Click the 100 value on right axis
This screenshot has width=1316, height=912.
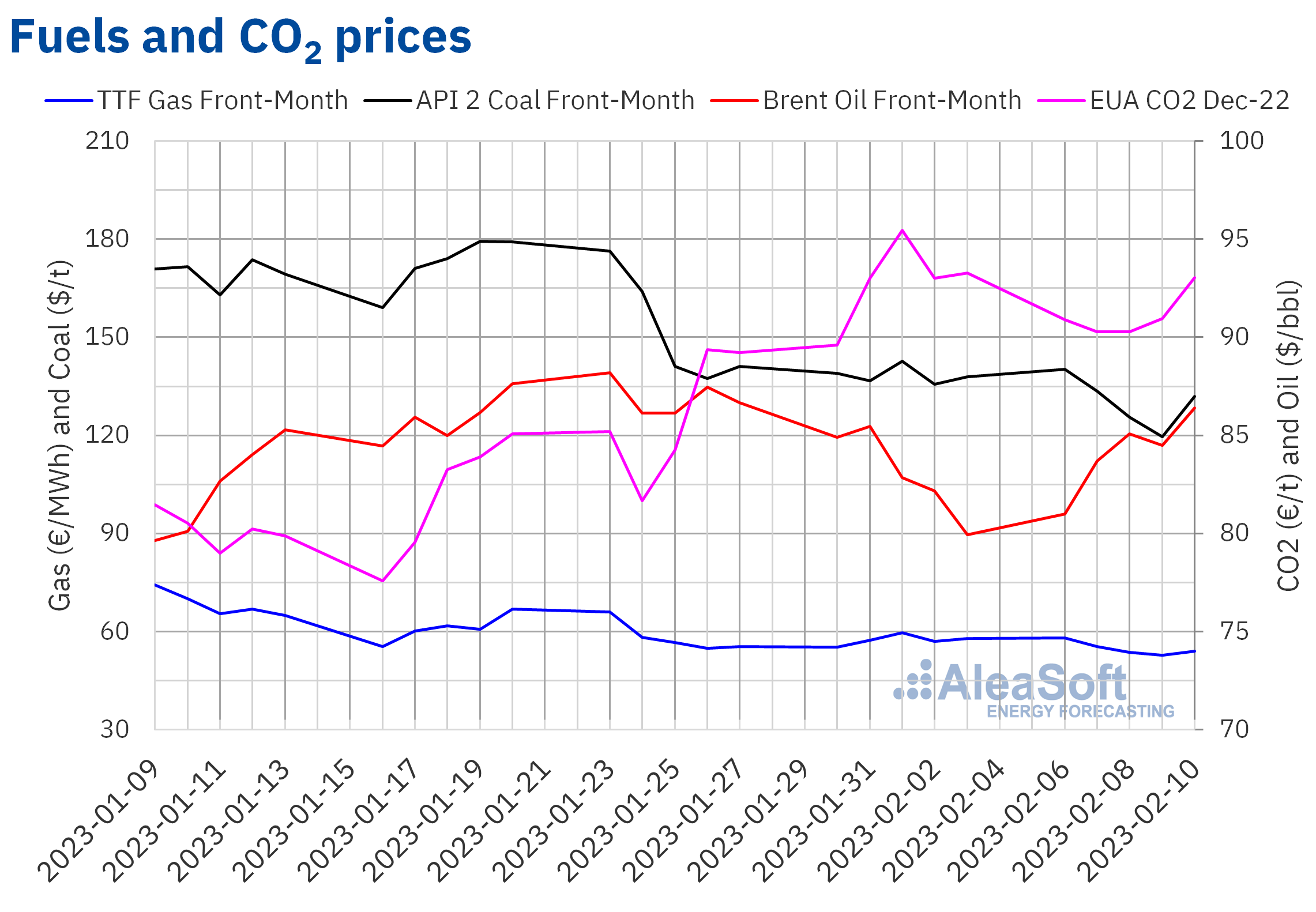pos(1242,141)
